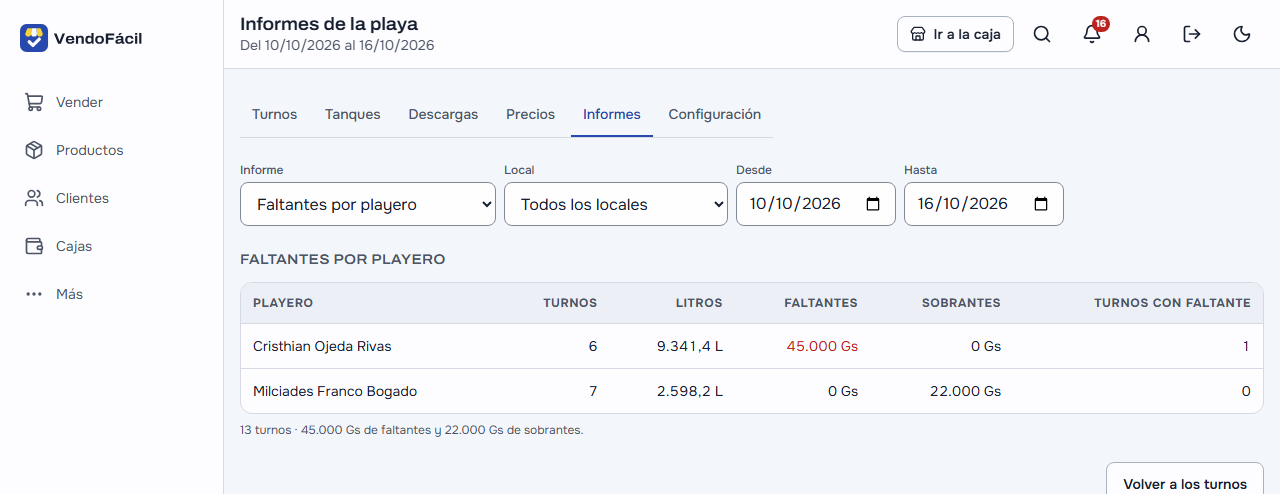The width and height of the screenshot is (1280, 494).
Task: Click the TURNOS CON FALTANTE column header
Action: 1173,303
